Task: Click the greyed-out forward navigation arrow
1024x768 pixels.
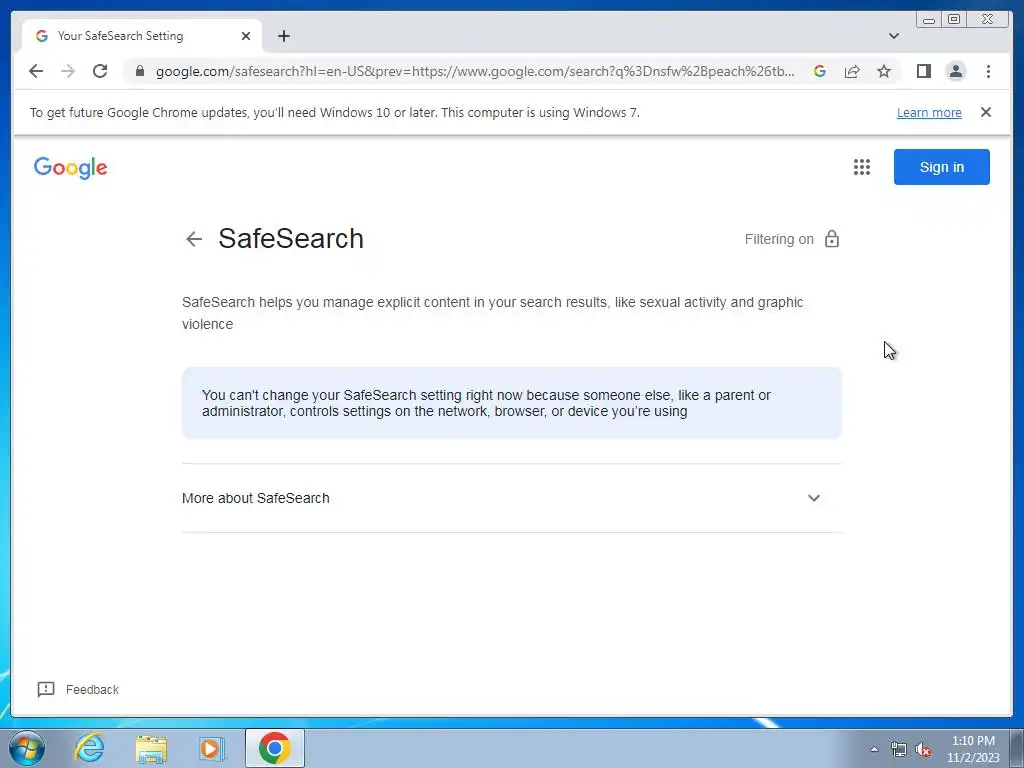Action: [x=68, y=71]
